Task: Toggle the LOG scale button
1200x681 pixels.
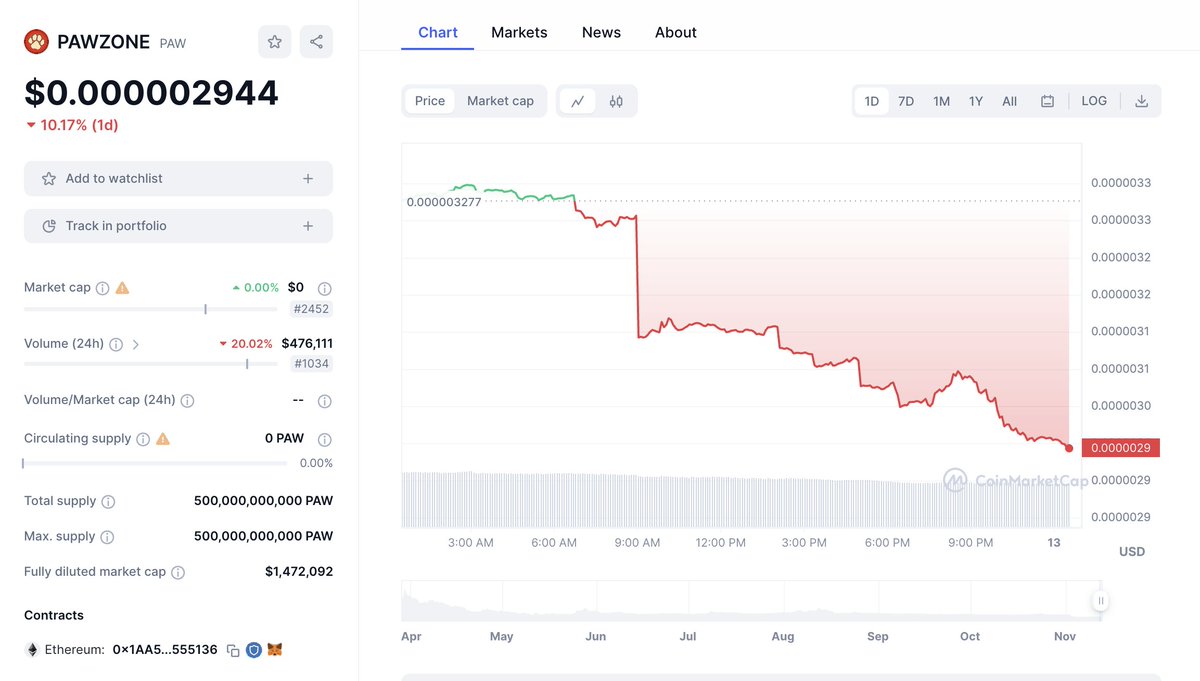Action: 1094,101
